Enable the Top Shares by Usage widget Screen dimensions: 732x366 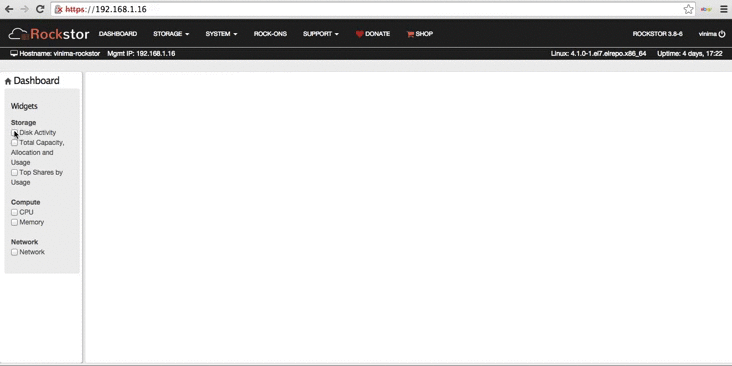(14, 172)
